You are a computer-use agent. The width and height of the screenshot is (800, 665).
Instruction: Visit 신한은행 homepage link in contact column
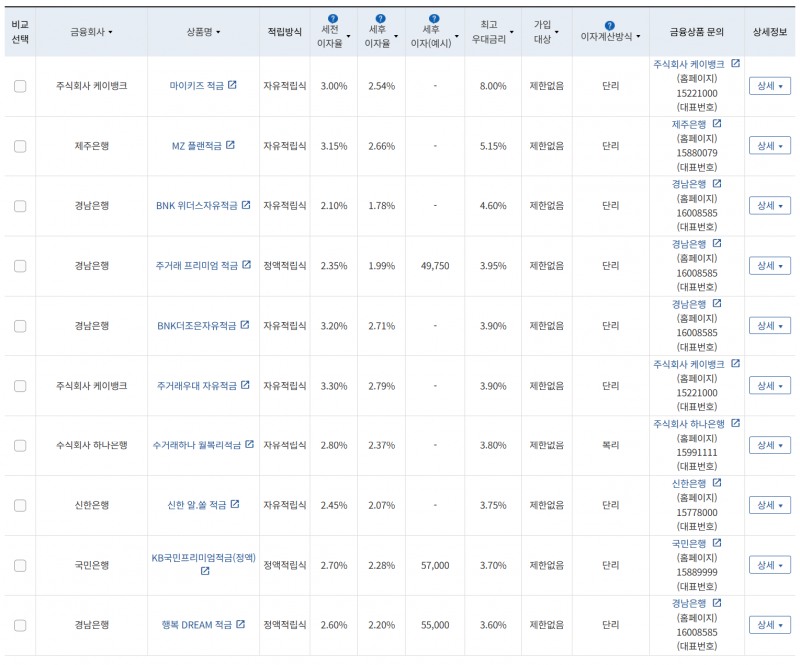point(689,483)
